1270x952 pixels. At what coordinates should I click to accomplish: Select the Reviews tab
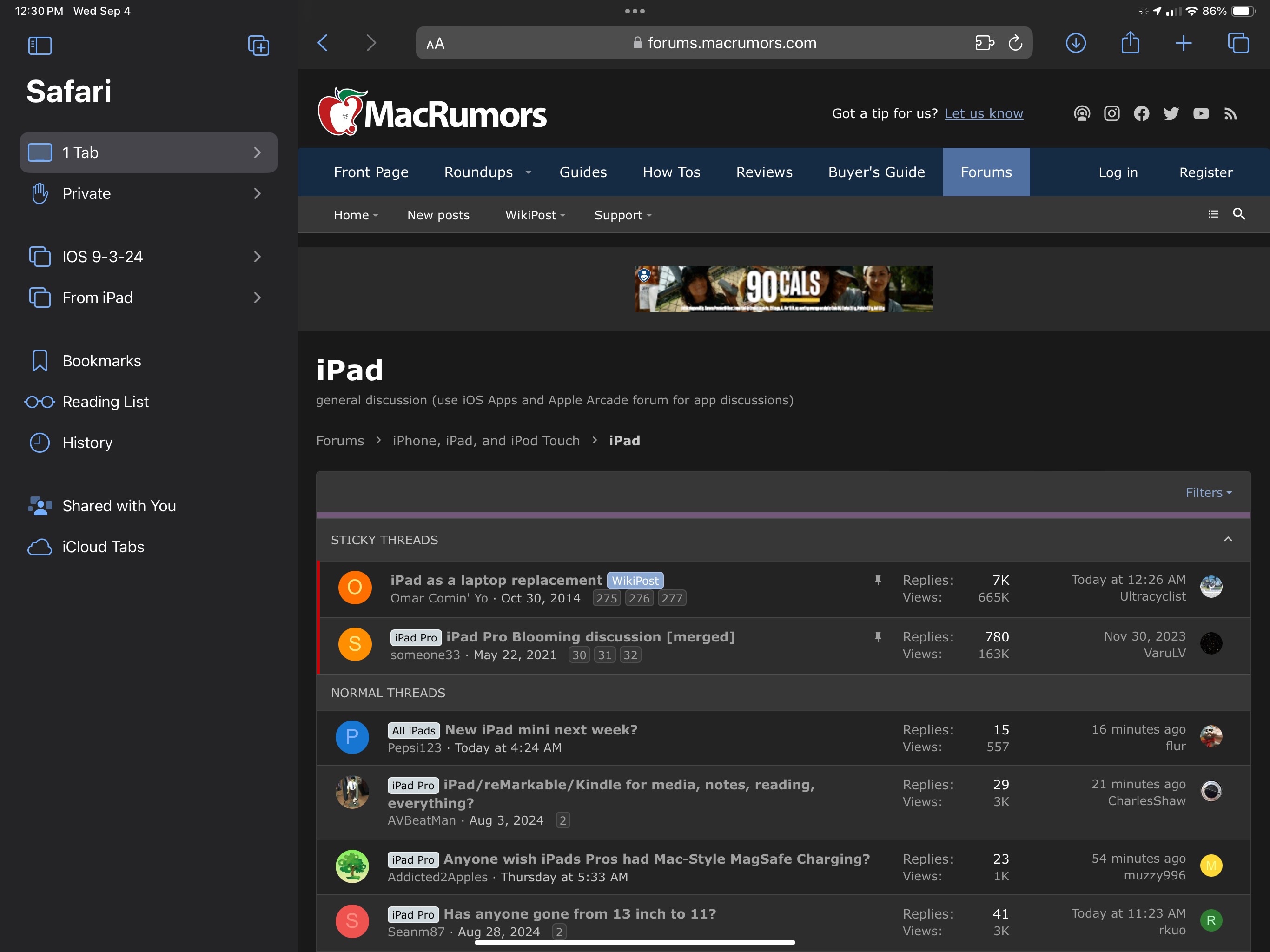(763, 172)
